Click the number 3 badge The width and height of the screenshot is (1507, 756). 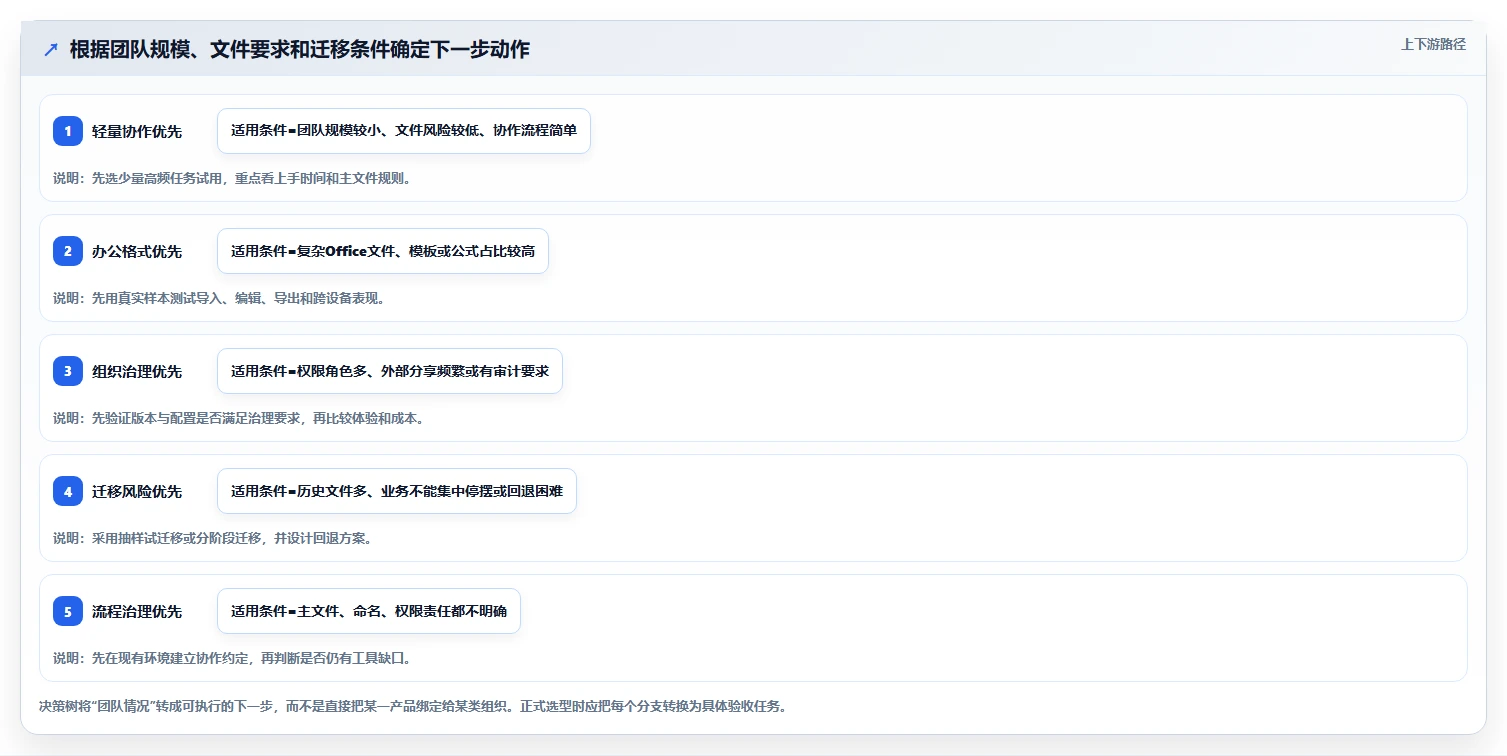pyautogui.click(x=68, y=371)
